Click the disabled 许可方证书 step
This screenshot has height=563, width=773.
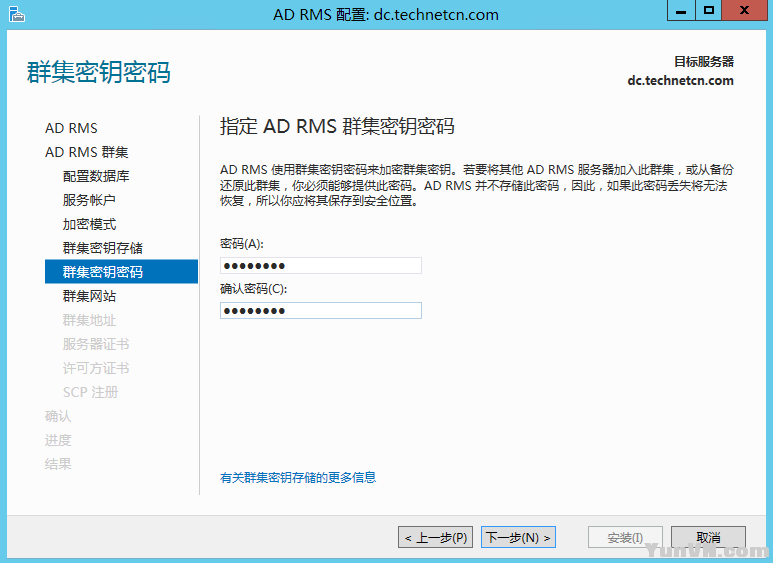coord(96,368)
